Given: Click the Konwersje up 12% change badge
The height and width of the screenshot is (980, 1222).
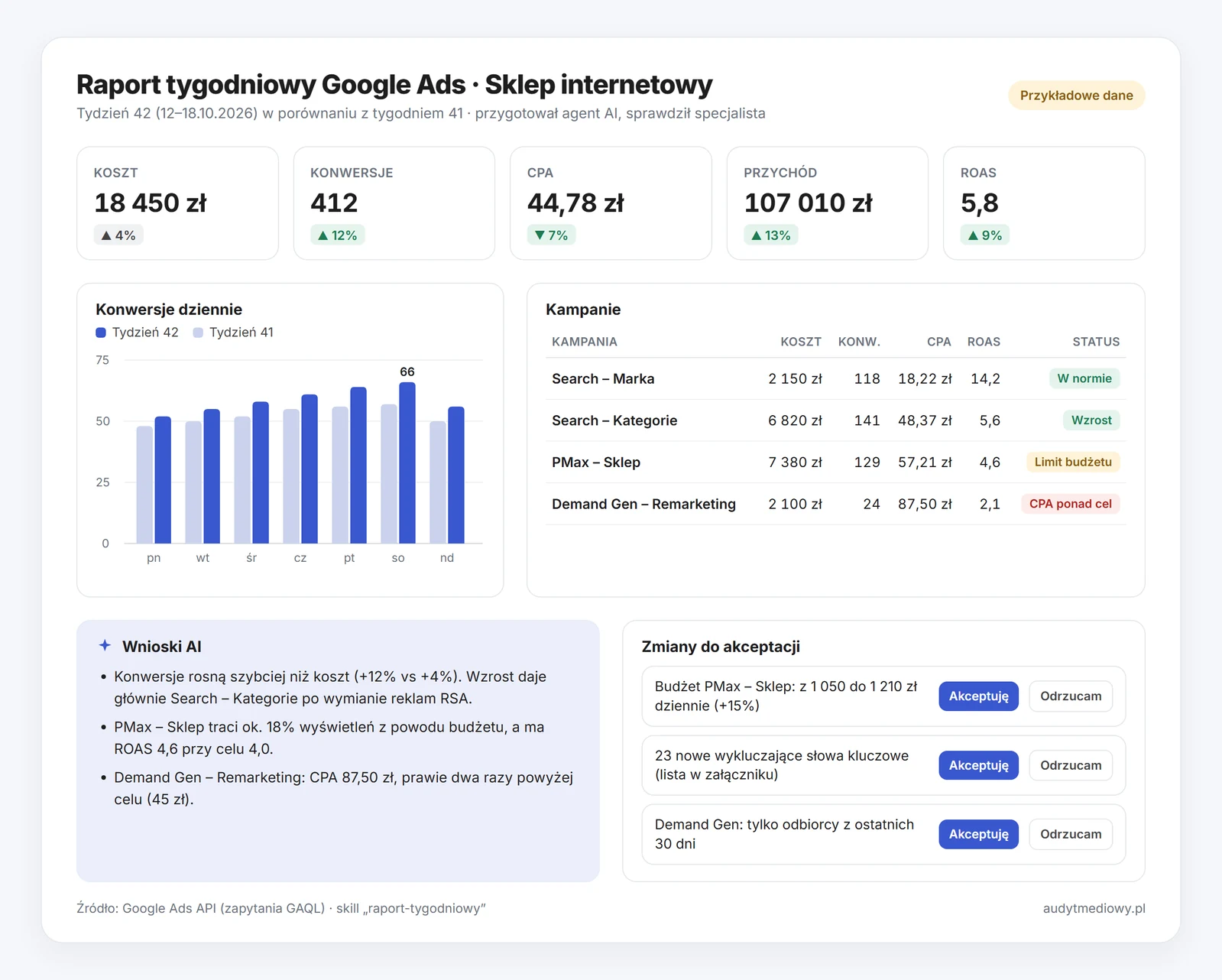Looking at the screenshot, I should pyautogui.click(x=337, y=235).
